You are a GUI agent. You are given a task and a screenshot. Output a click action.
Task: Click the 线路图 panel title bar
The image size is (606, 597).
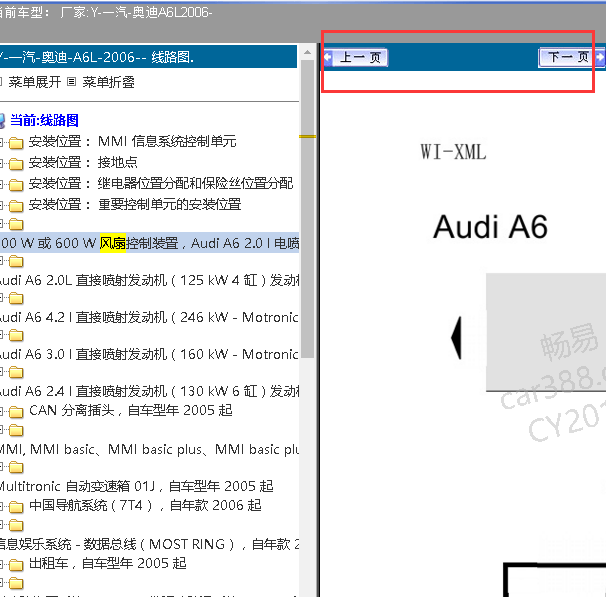click(148, 57)
